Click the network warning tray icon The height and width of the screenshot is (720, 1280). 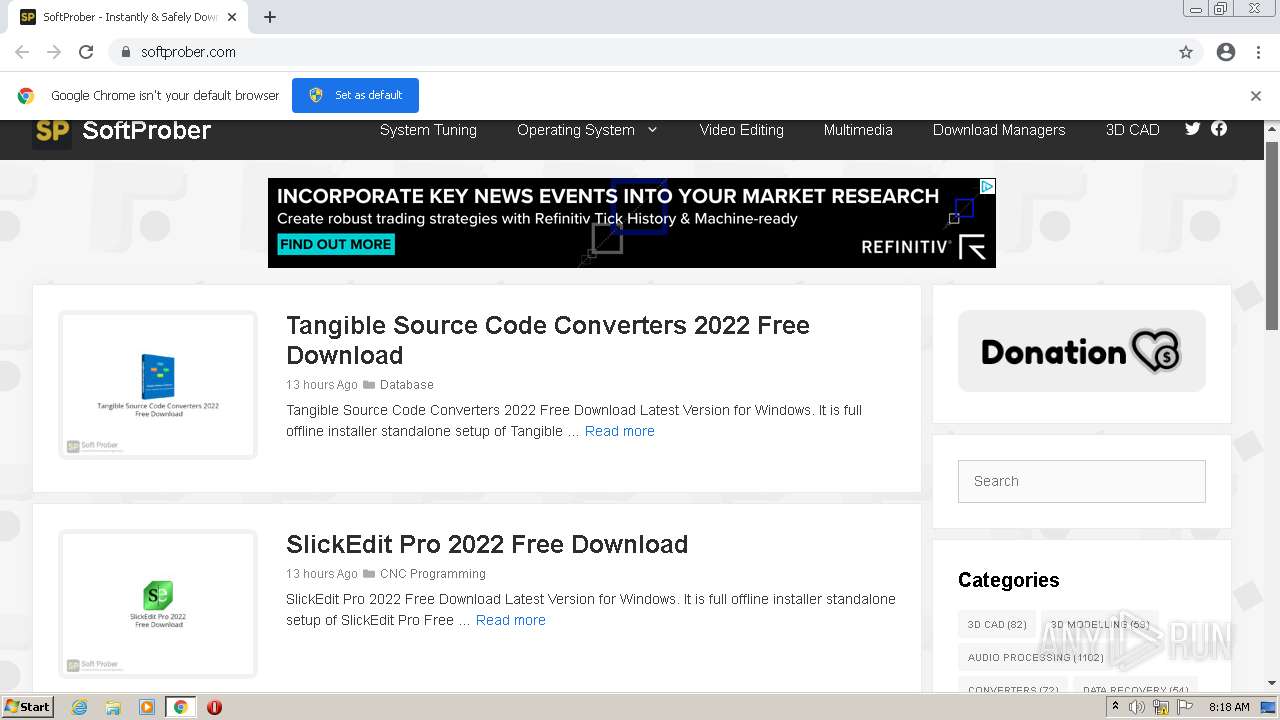click(1161, 707)
